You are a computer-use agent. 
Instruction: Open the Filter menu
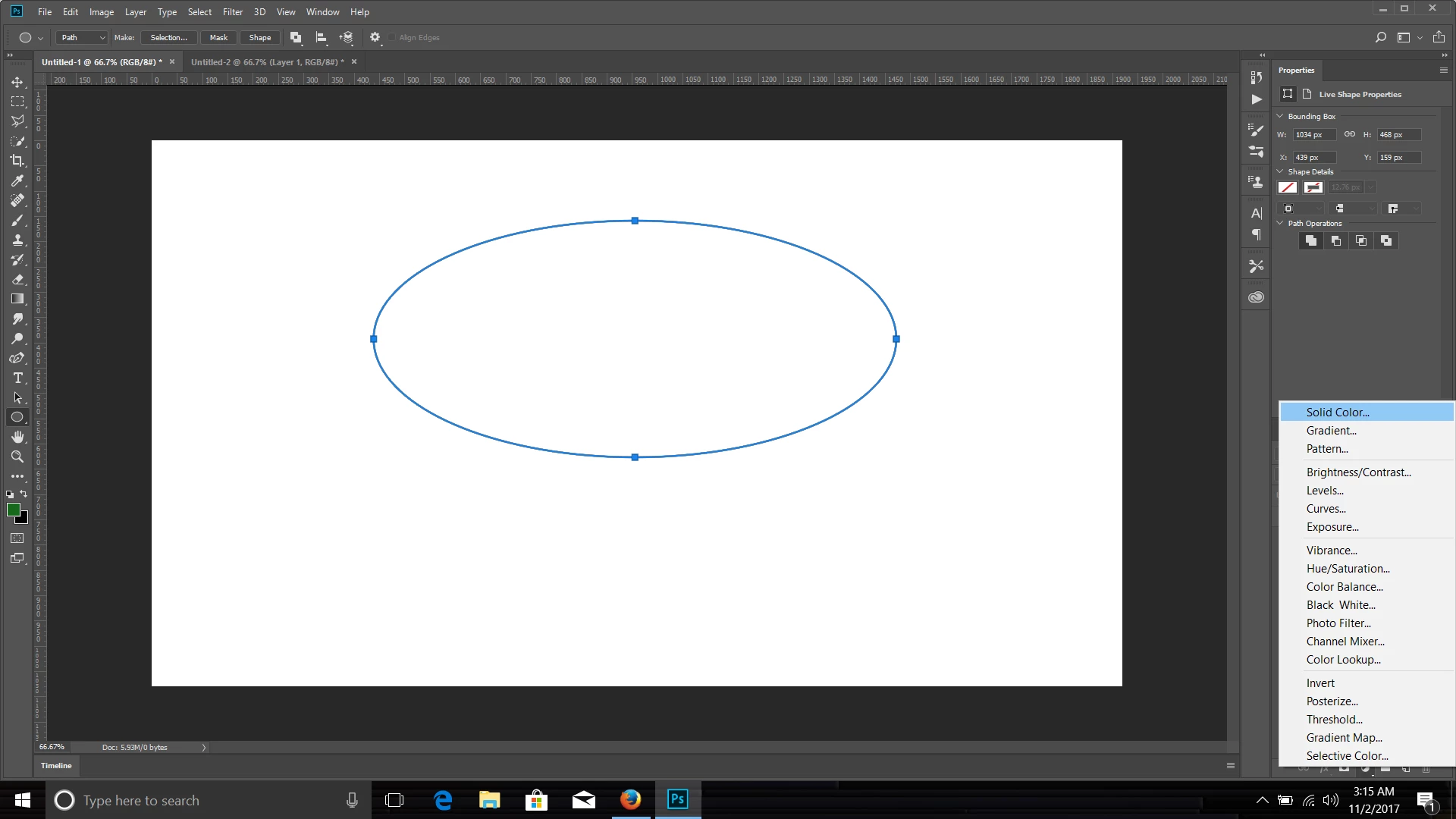pos(232,11)
